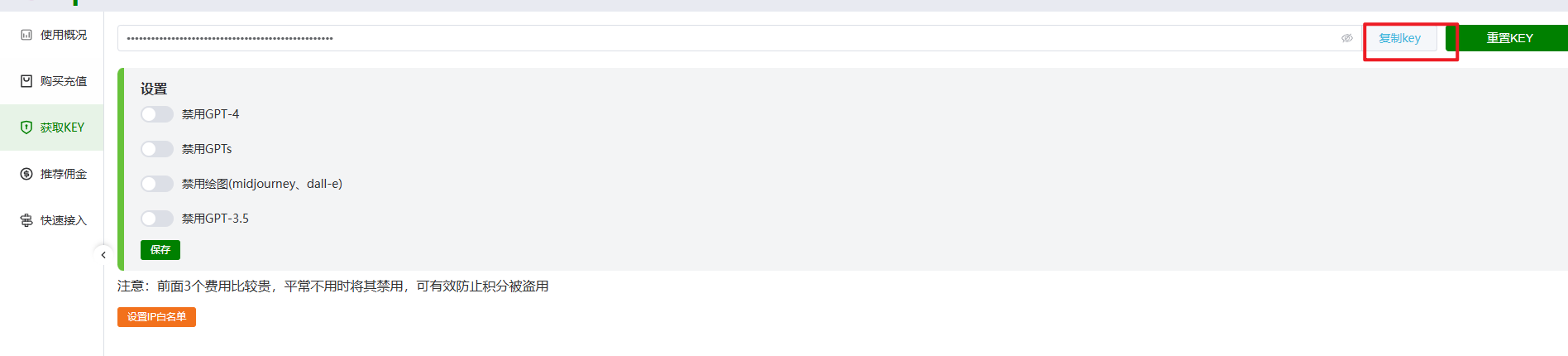Click the shield icon beside 获取KEY
The image size is (1568, 356).
tap(26, 127)
